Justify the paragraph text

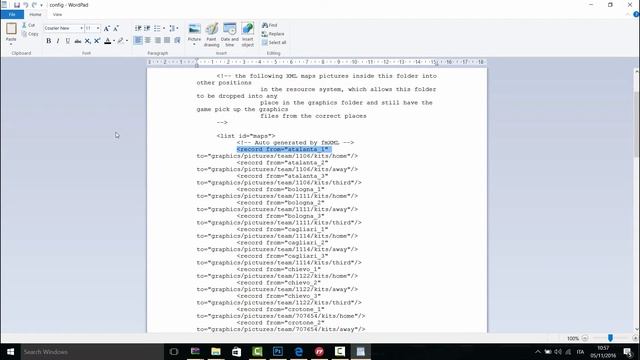[x=167, y=40]
